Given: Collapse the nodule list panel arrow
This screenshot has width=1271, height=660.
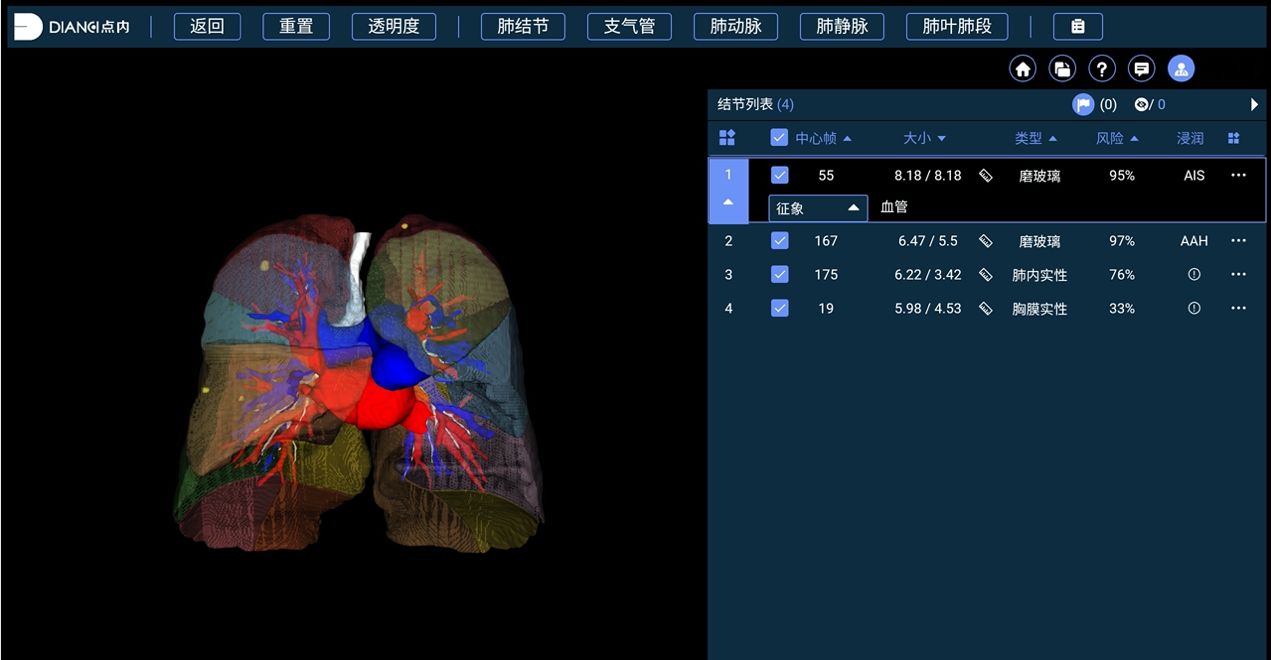Looking at the screenshot, I should coord(1254,104).
